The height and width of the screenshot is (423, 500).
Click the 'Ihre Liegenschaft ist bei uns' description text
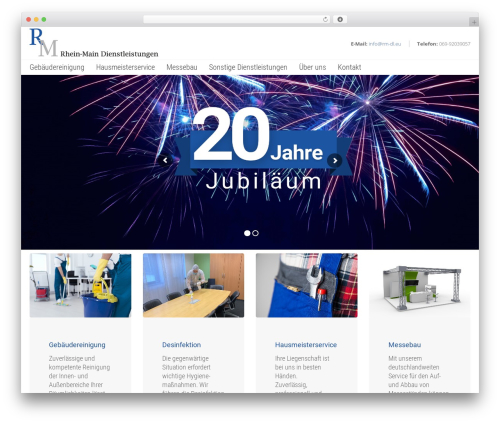302,375
